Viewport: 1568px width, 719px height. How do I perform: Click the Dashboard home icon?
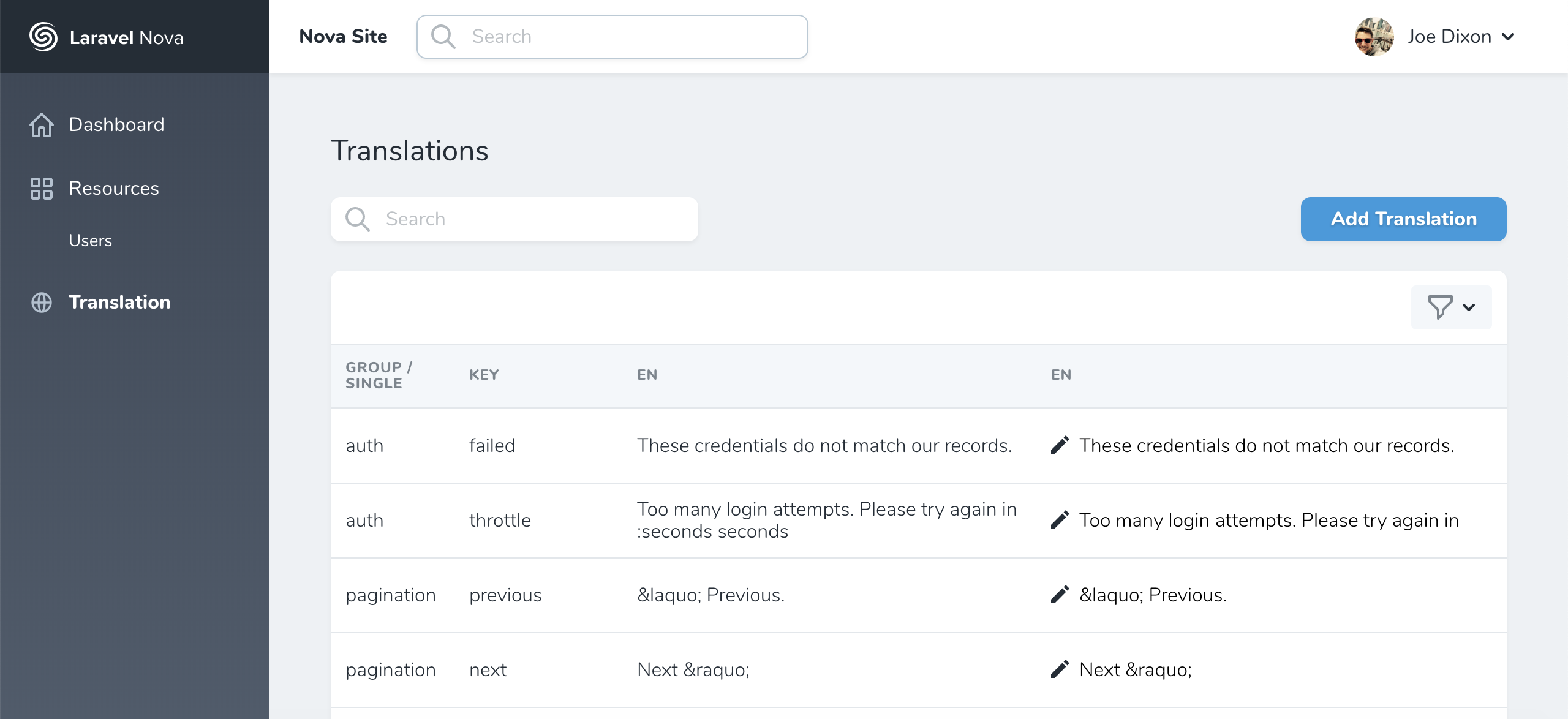point(42,125)
